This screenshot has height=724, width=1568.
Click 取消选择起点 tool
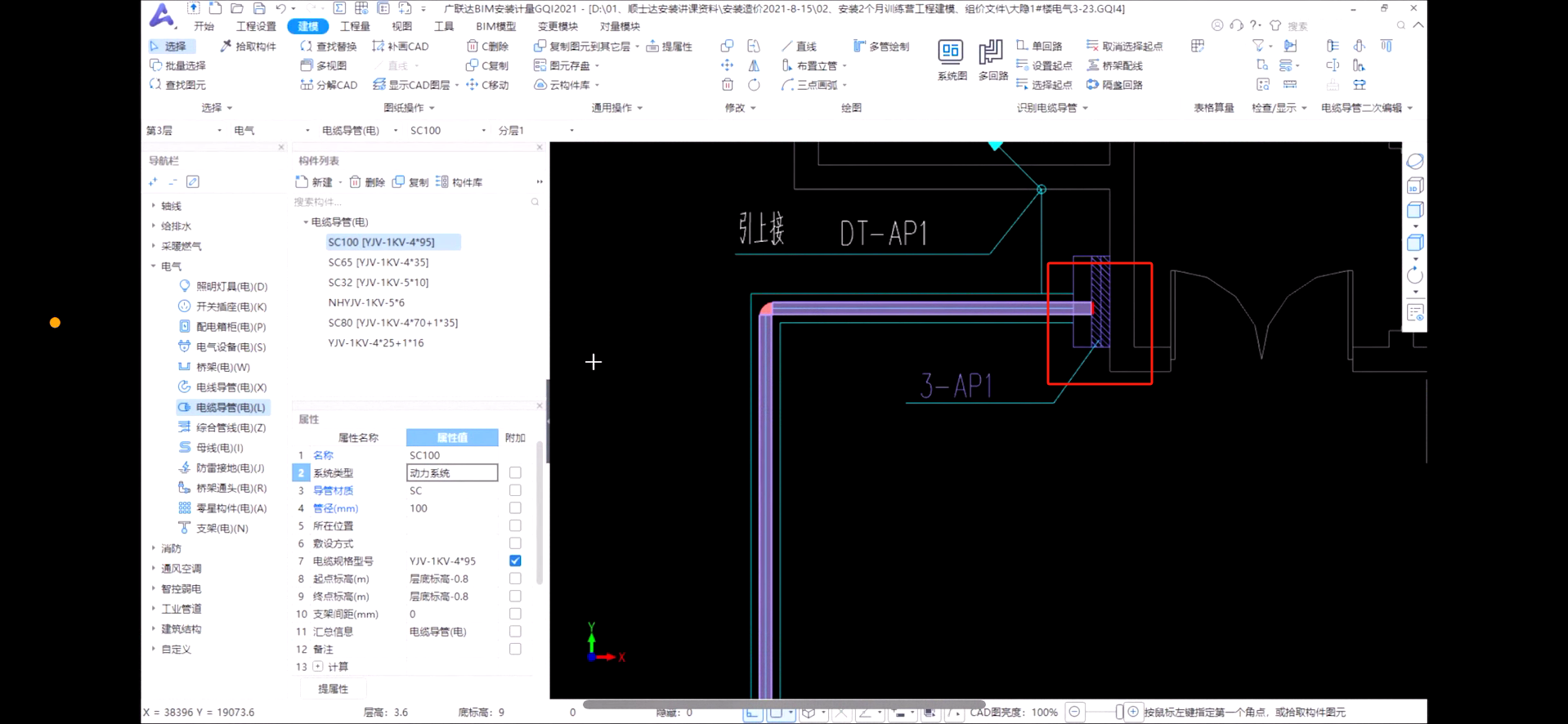click(1124, 47)
